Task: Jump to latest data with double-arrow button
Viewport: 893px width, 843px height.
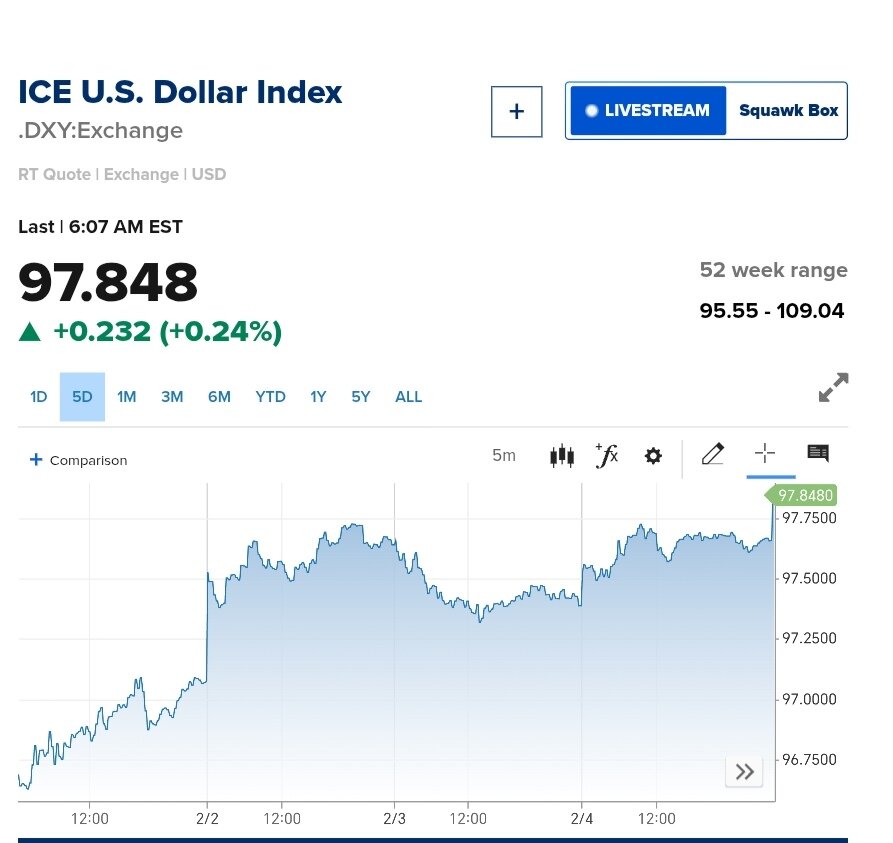Action: pyautogui.click(x=744, y=771)
